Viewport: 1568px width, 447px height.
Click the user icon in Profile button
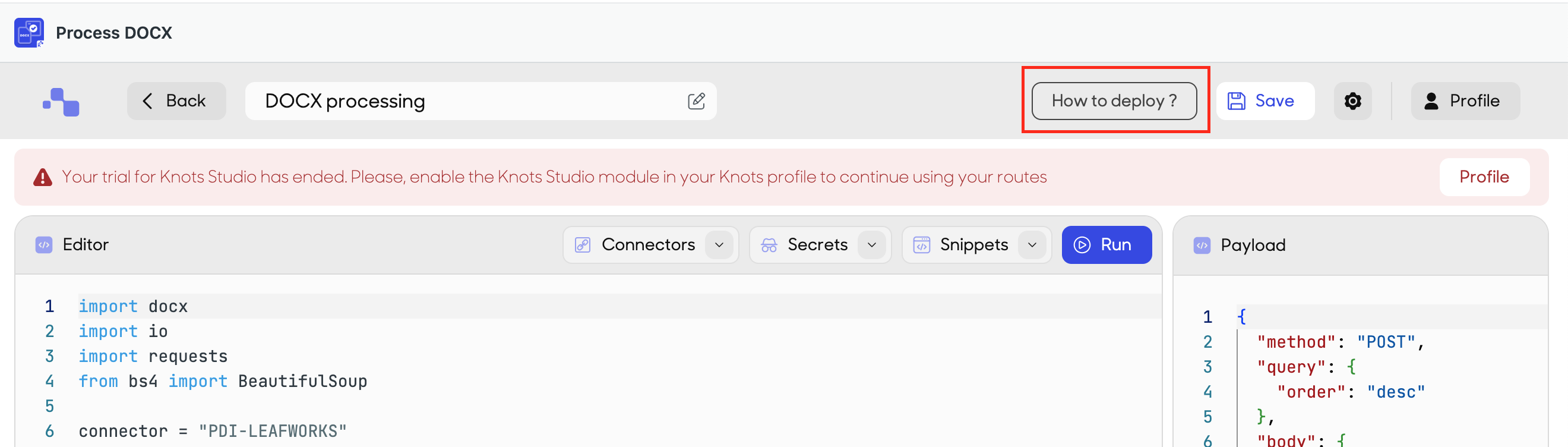[1431, 101]
